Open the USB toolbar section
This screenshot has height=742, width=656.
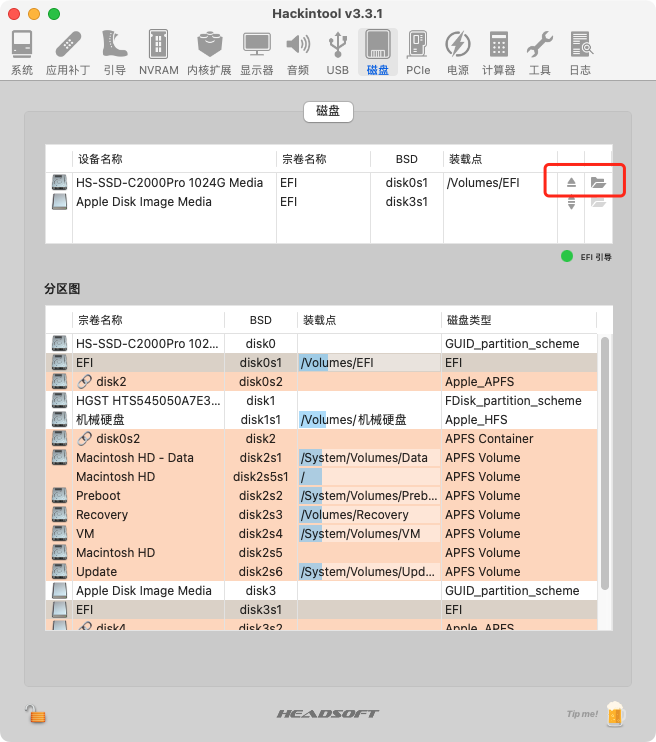click(337, 53)
